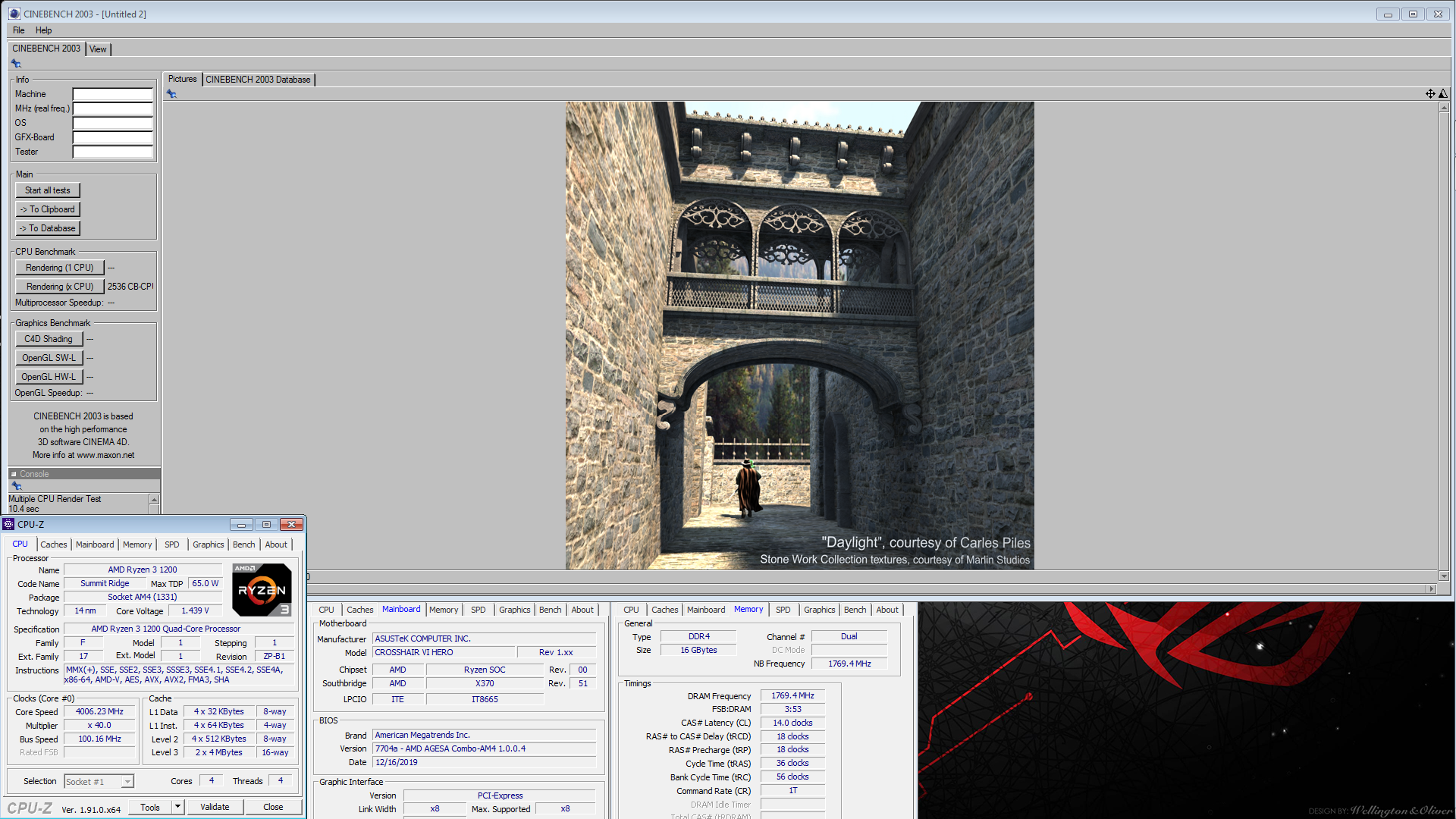Click the pin icon below the CINEBENCH 2003 tab

(x=16, y=64)
